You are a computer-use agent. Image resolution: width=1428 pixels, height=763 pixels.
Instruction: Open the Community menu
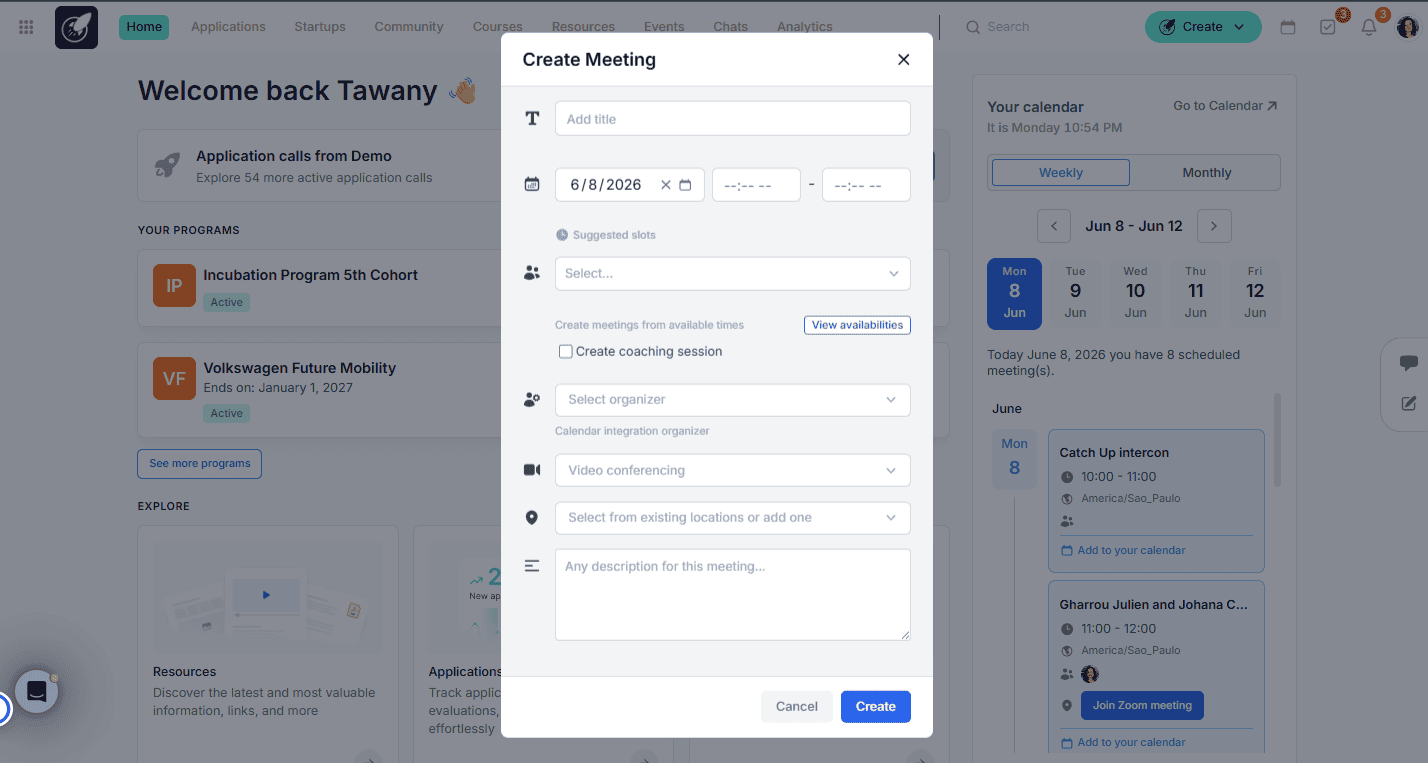(409, 27)
